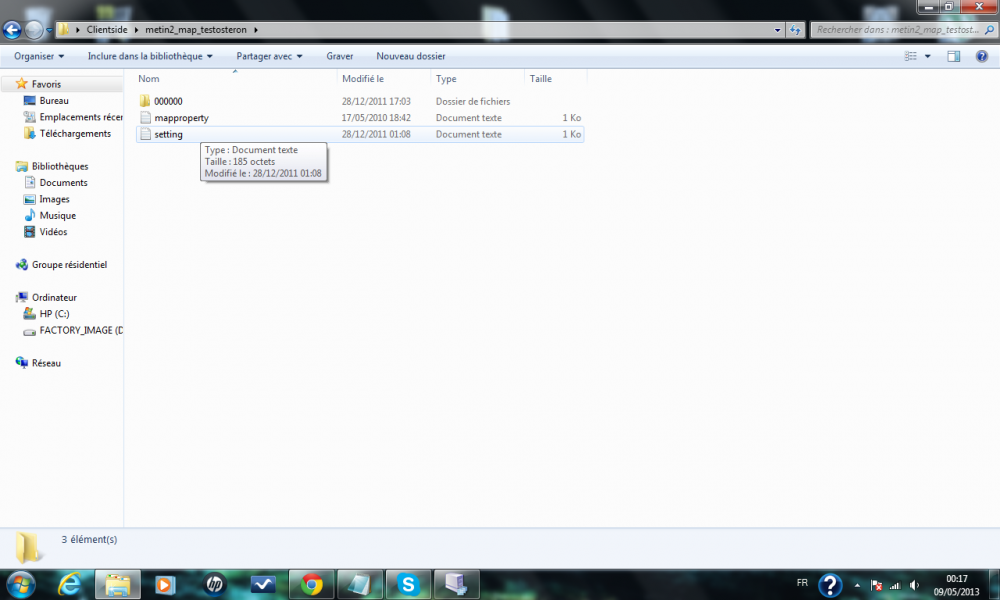Click the refresh icon beside address bar

pos(795,29)
